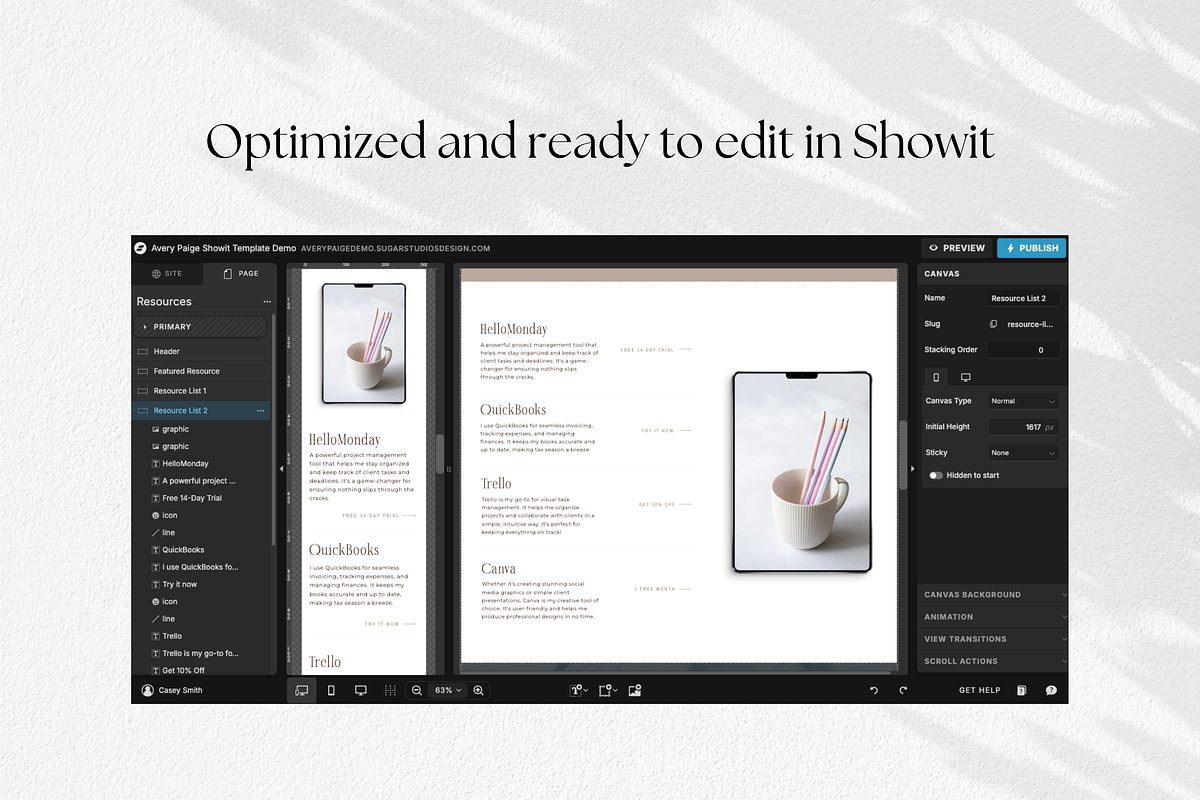The image size is (1200, 800).
Task: Switch to the SITE tab
Action: click(x=167, y=273)
